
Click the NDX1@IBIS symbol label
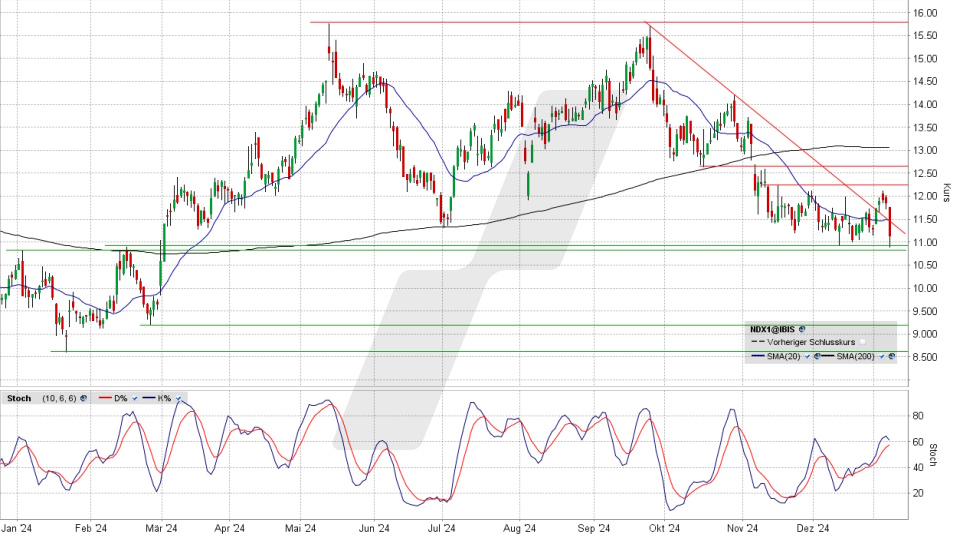pyautogui.click(x=773, y=329)
